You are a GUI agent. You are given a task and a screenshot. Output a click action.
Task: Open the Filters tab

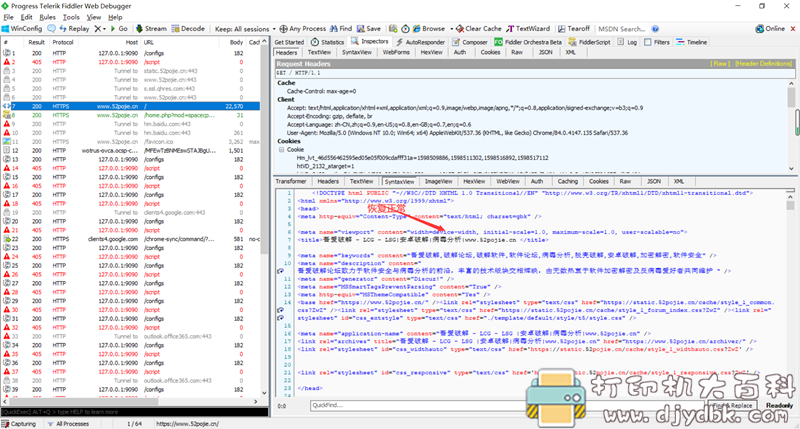(x=657, y=42)
